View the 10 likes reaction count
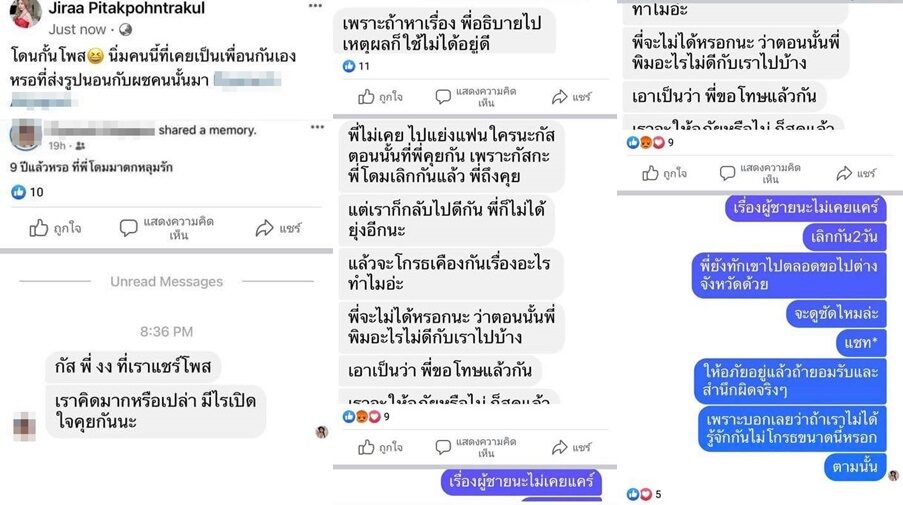 (x=27, y=192)
